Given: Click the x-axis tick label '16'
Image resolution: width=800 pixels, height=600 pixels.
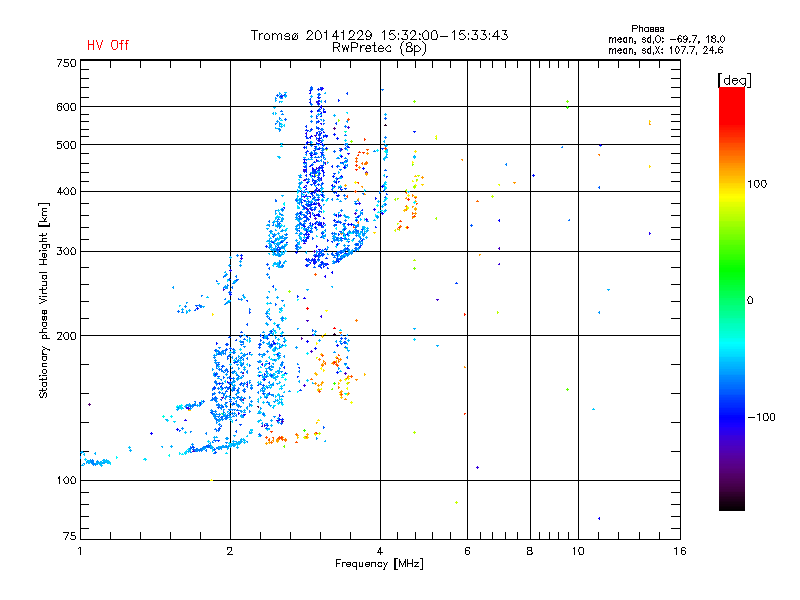Looking at the screenshot, I should (x=680, y=551).
